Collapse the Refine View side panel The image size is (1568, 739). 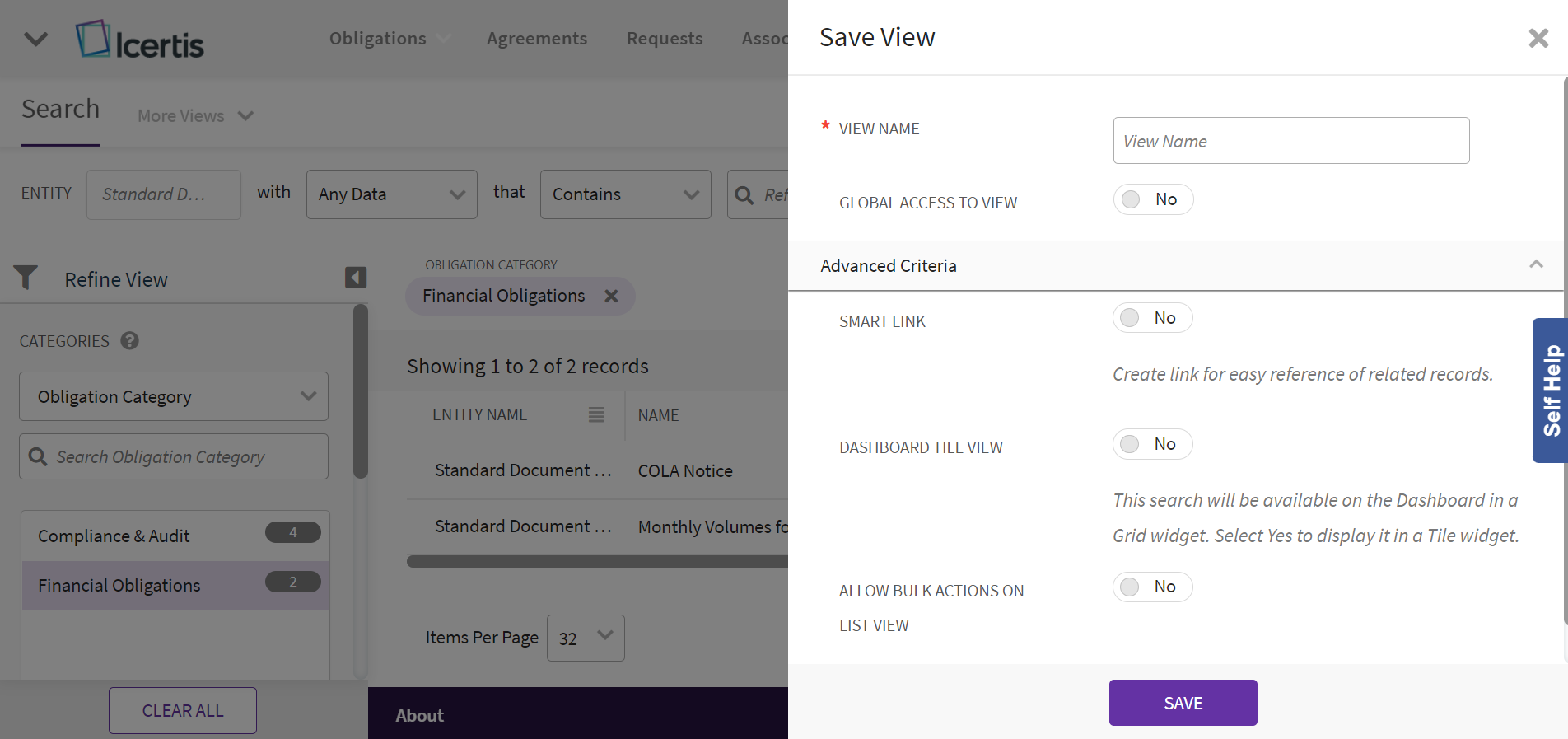355,278
